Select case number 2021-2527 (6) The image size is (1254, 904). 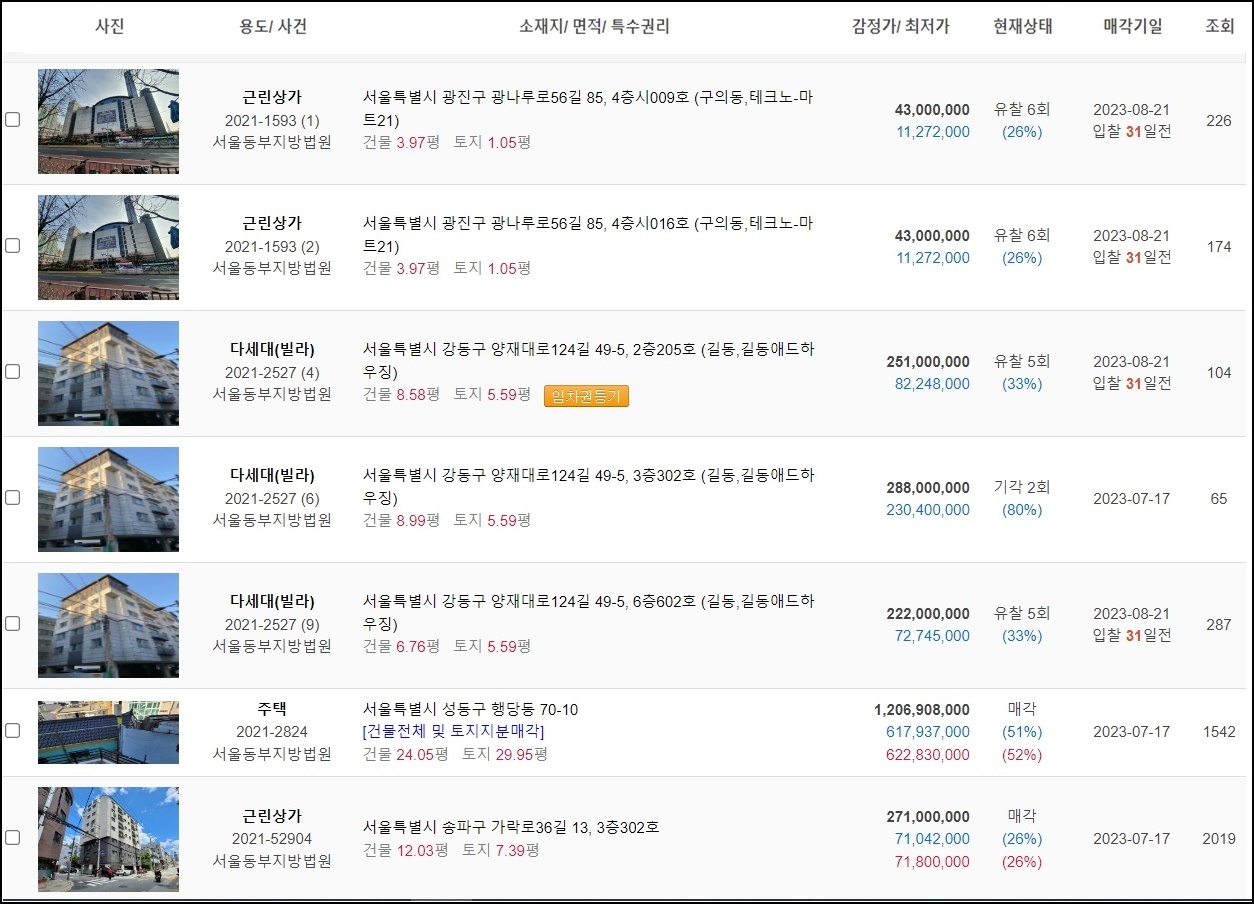coord(272,499)
